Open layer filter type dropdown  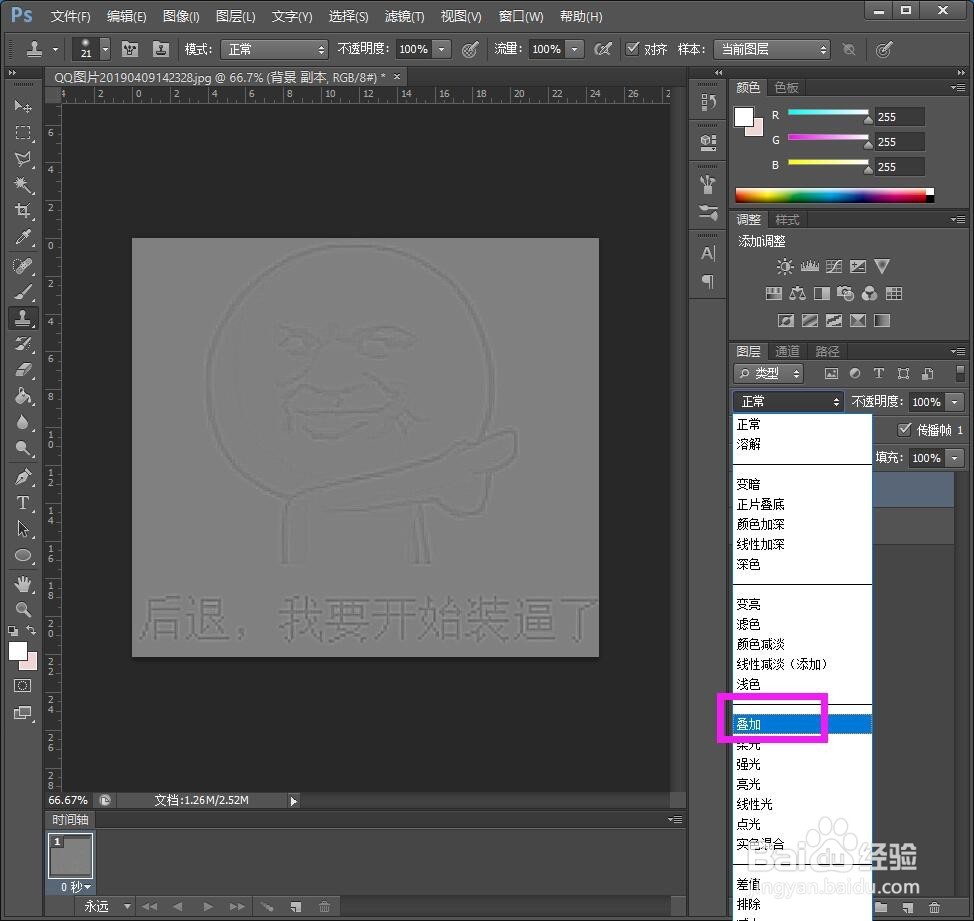point(768,373)
